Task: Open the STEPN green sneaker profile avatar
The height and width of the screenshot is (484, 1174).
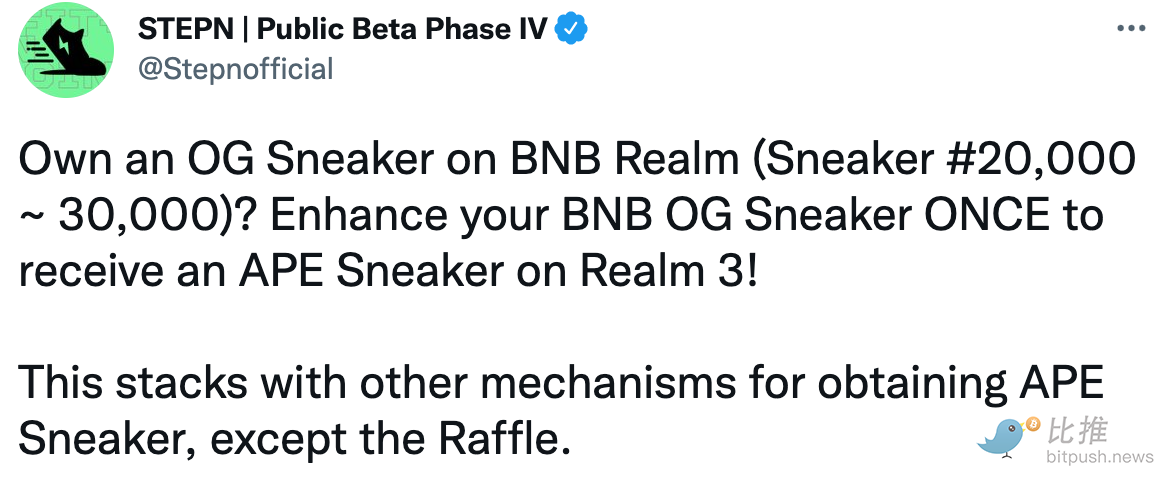Action: (66, 49)
